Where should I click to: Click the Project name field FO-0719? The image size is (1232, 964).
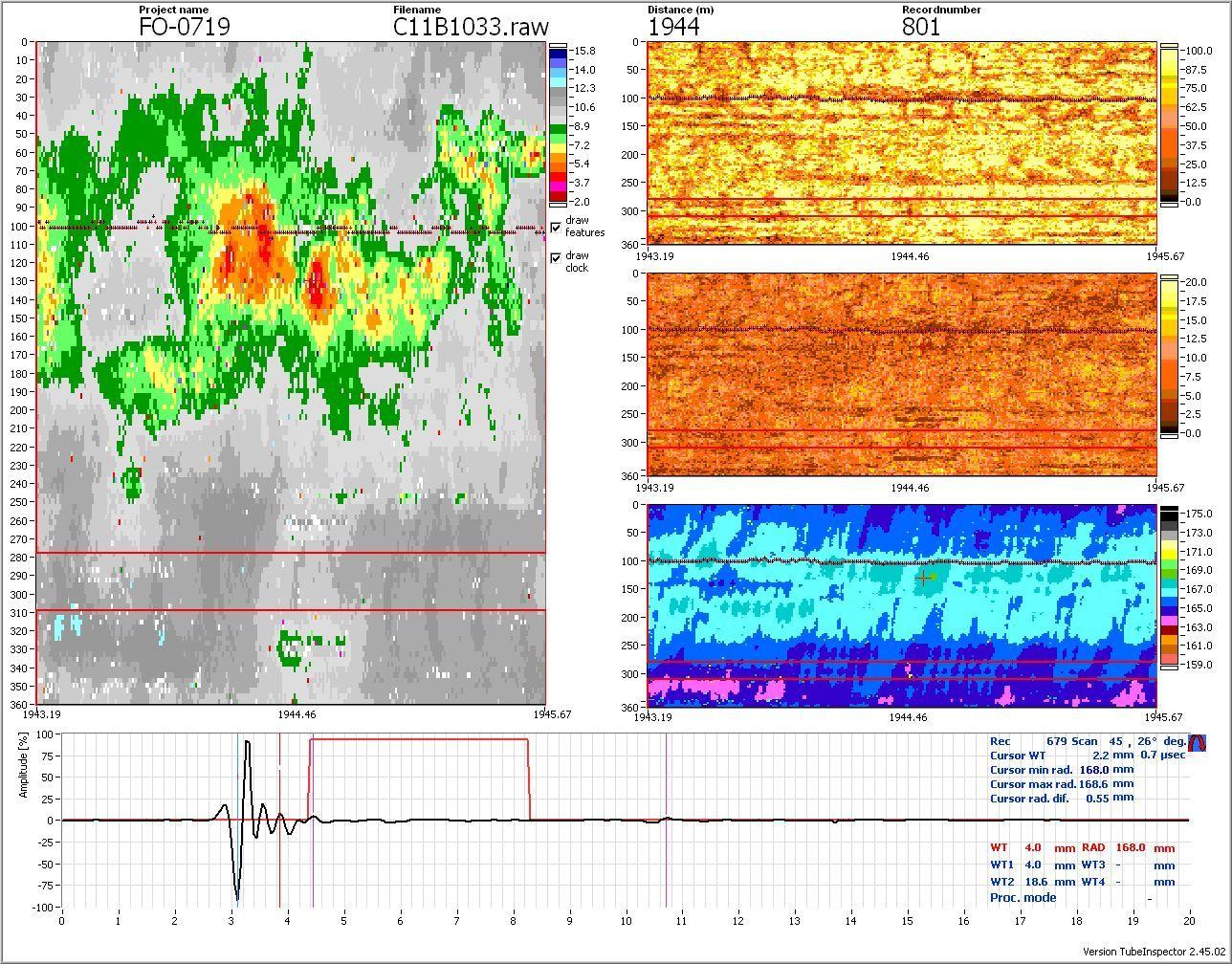(185, 27)
